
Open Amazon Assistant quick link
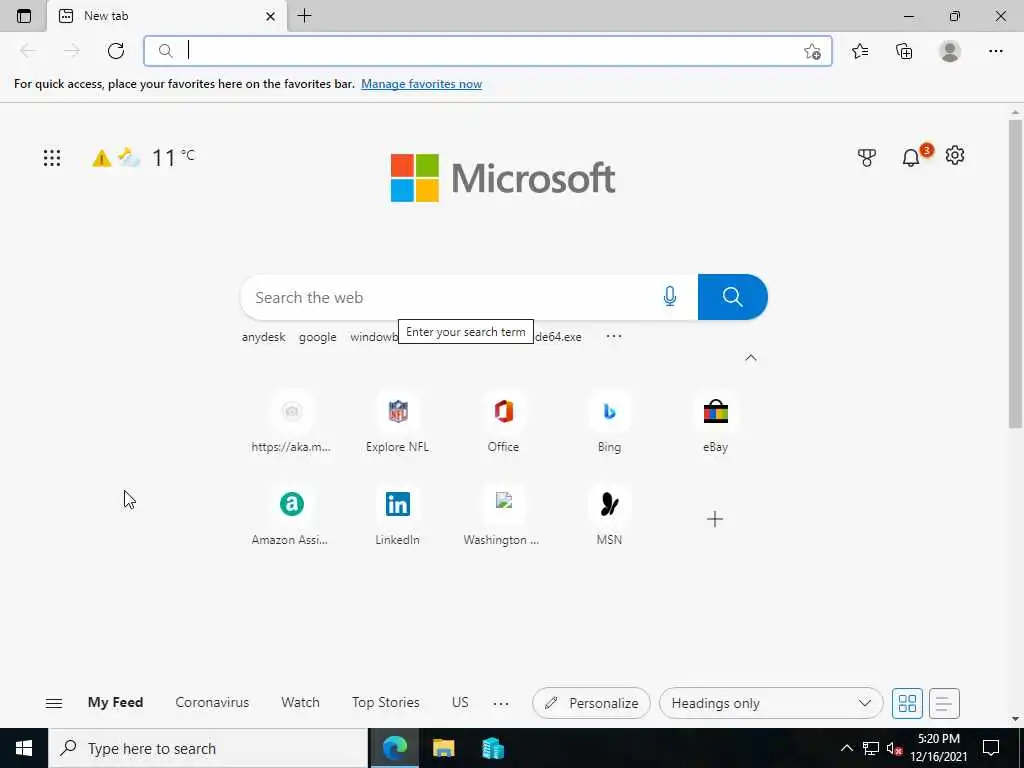click(291, 516)
